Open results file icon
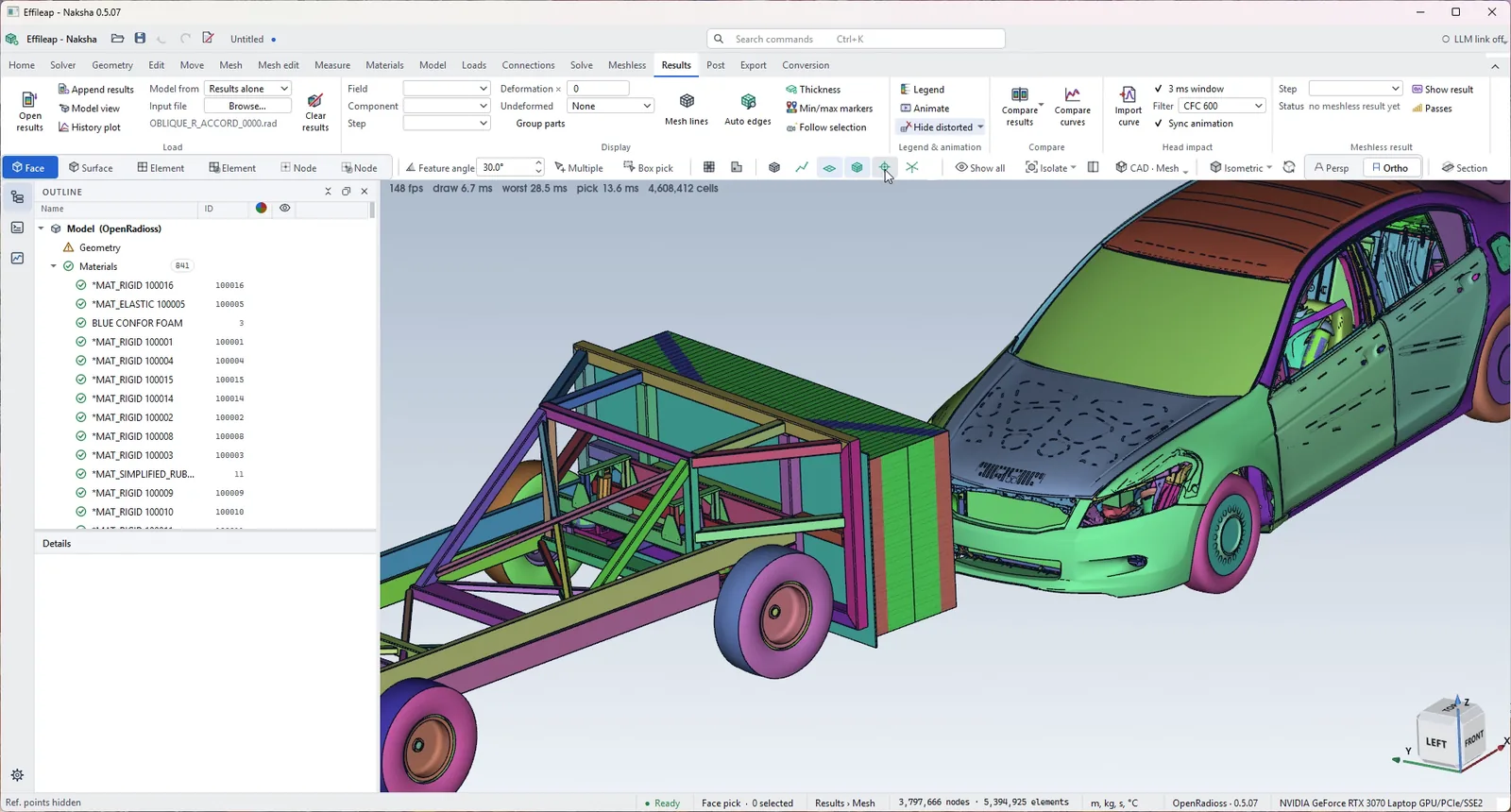 (x=29, y=101)
